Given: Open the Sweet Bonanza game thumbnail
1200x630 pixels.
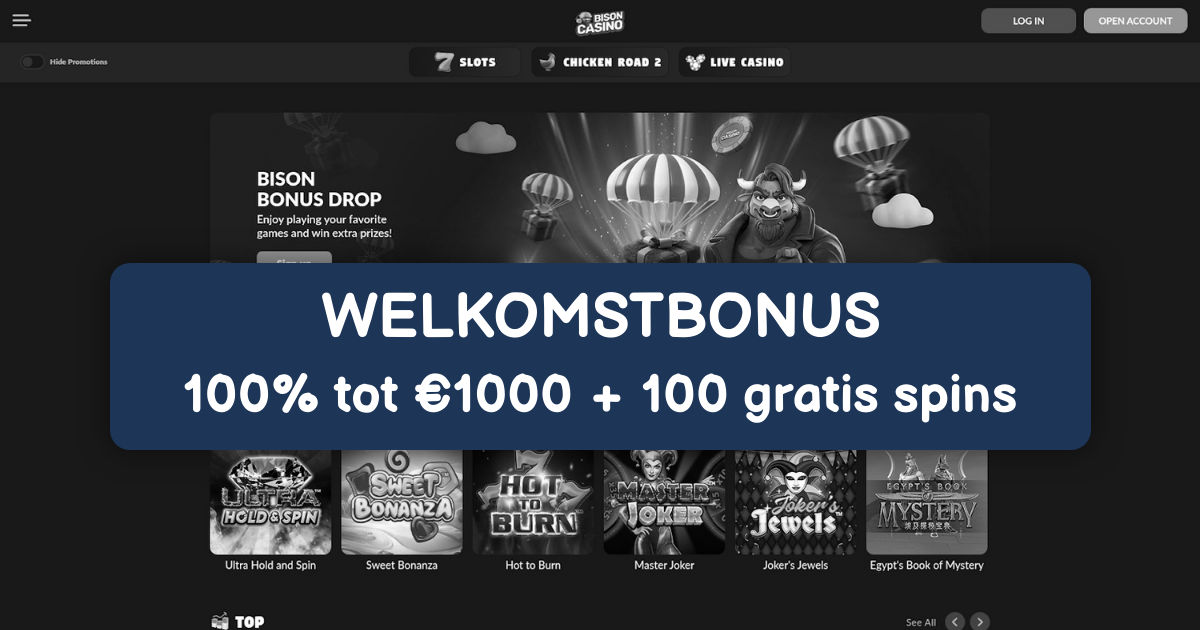Looking at the screenshot, I should click(402, 502).
